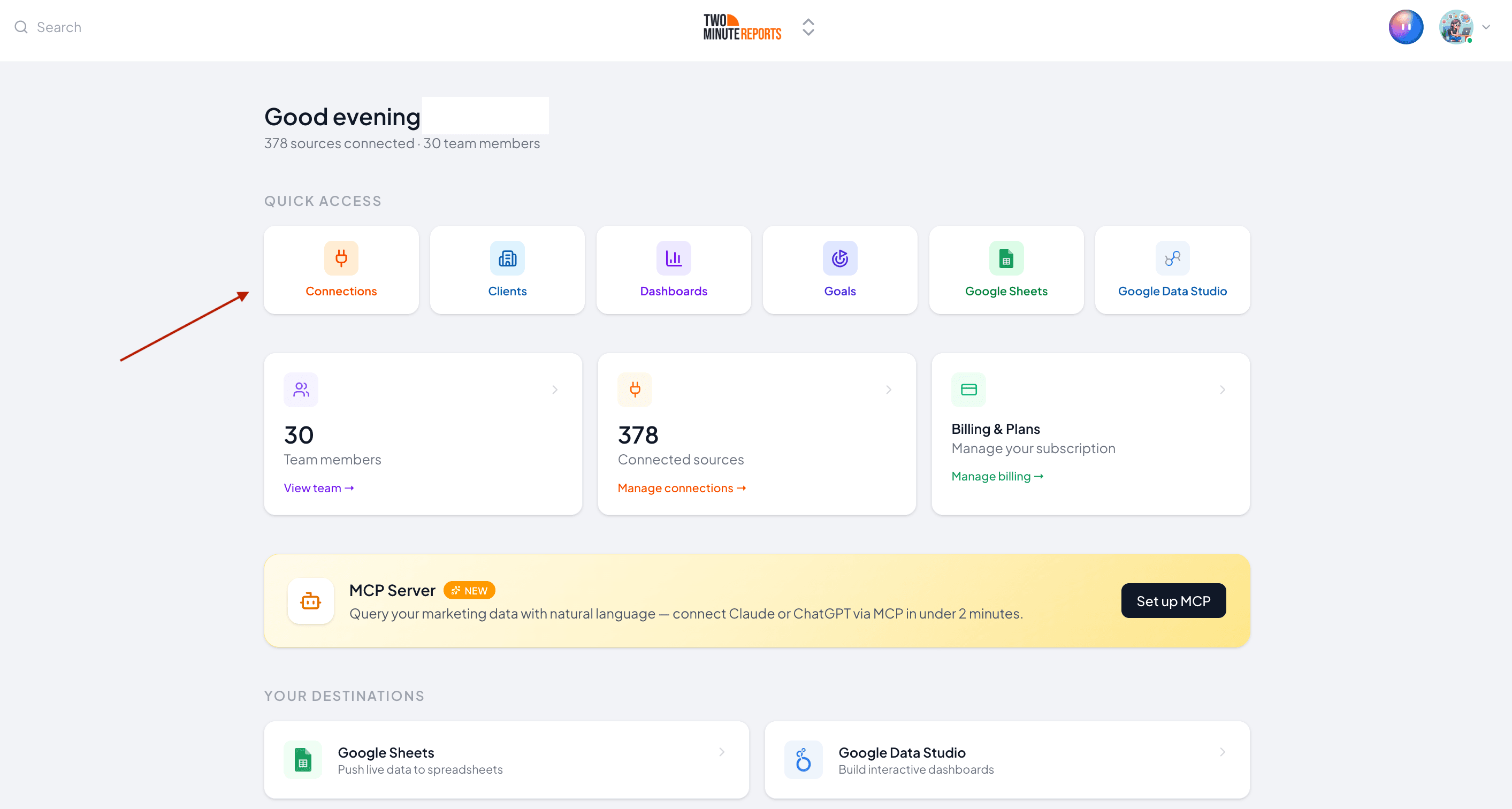The image size is (1512, 809).
Task: Click 'Push live data to spreadsheets' text
Action: [x=420, y=769]
